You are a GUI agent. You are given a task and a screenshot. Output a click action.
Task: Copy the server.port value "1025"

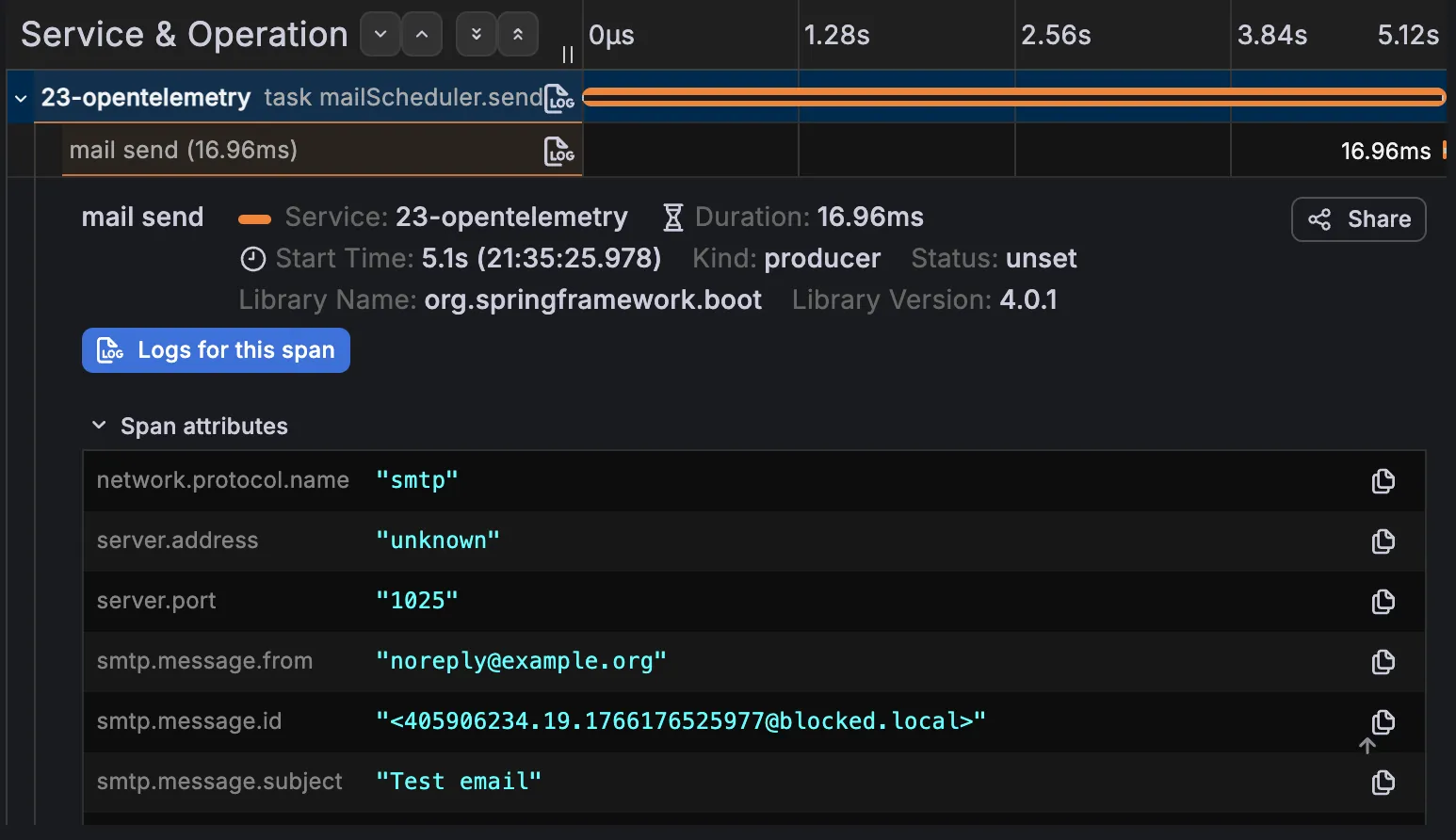[x=1383, y=602]
